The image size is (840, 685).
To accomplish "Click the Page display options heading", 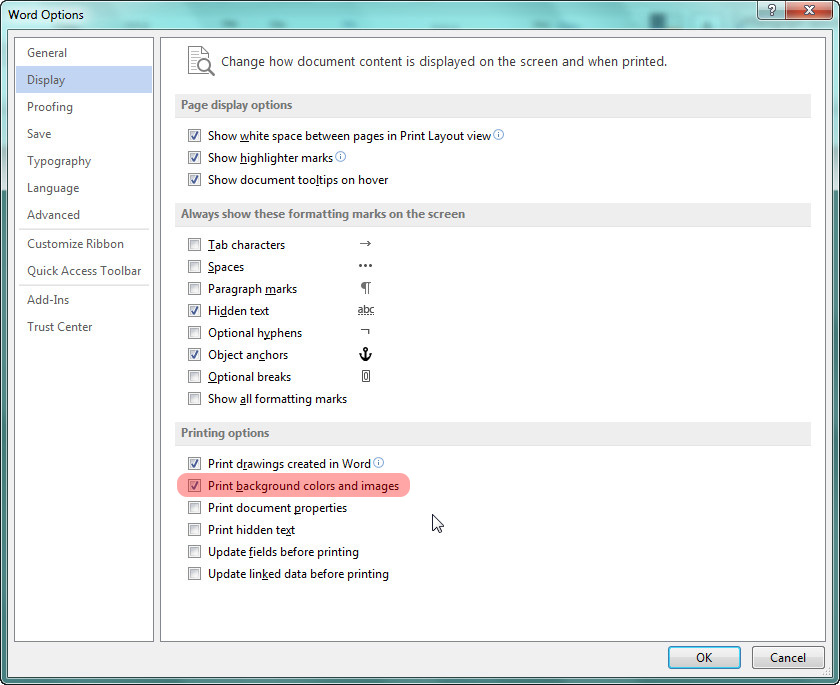I will point(236,105).
